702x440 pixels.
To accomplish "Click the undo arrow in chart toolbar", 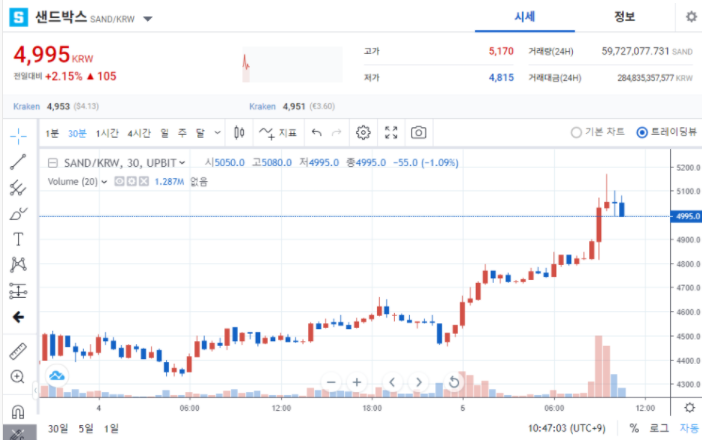I will click(317, 132).
